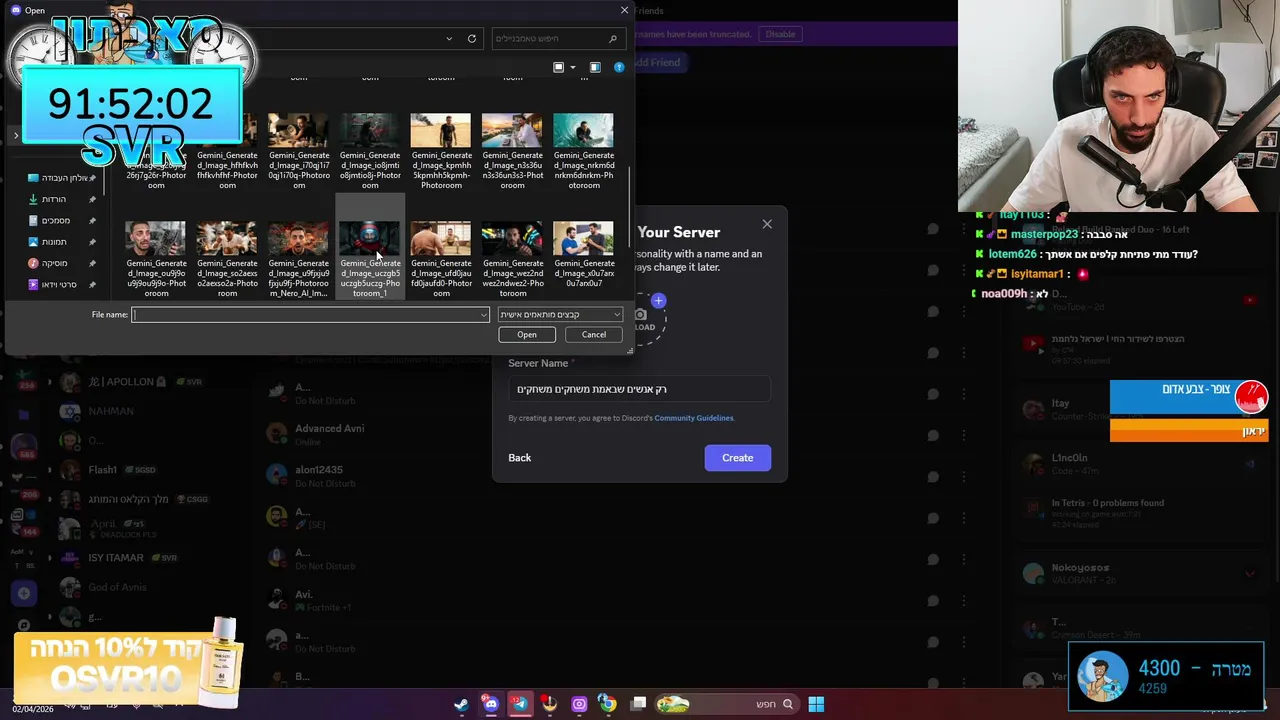Open the Pictures (תמונות) quick access folder
Viewport: 1280px width, 720px height.
[x=49, y=242]
